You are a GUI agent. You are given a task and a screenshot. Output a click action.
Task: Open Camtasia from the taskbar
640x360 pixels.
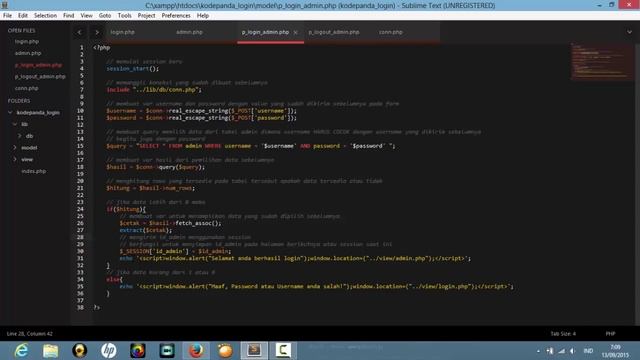pyautogui.click(x=283, y=351)
